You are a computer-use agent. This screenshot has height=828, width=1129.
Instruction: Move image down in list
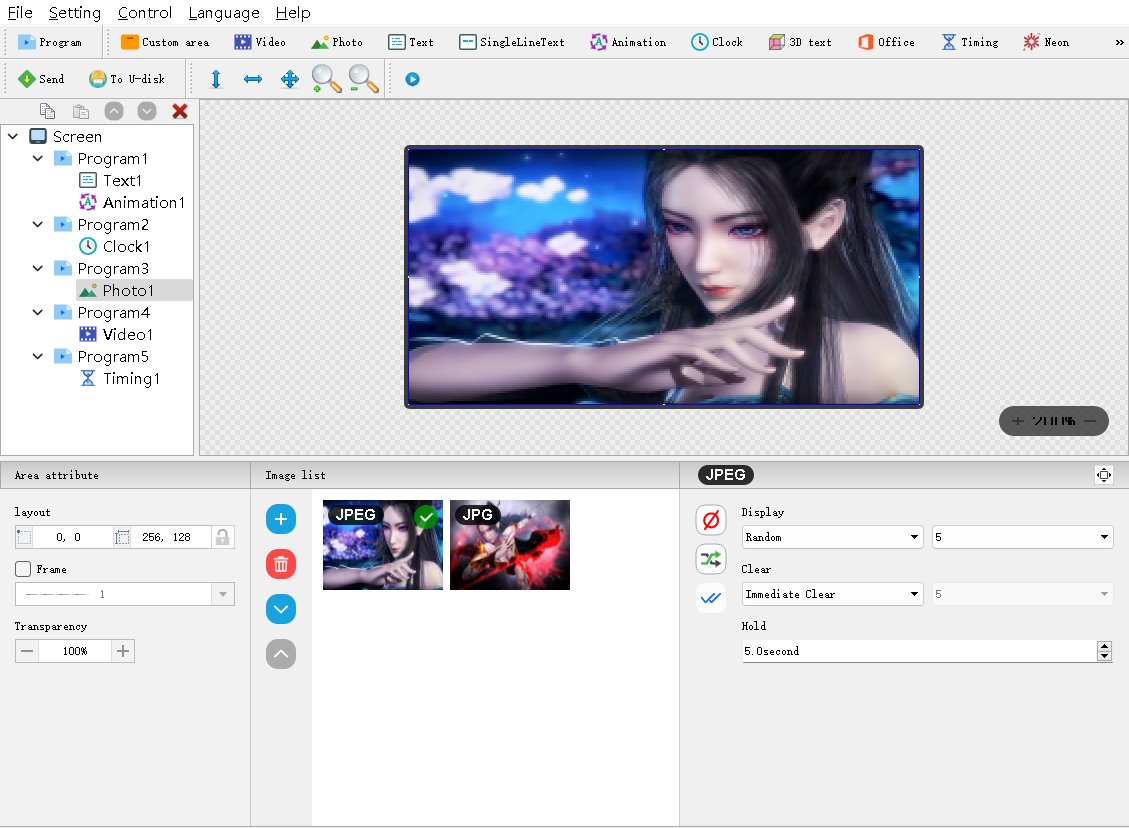click(x=281, y=609)
